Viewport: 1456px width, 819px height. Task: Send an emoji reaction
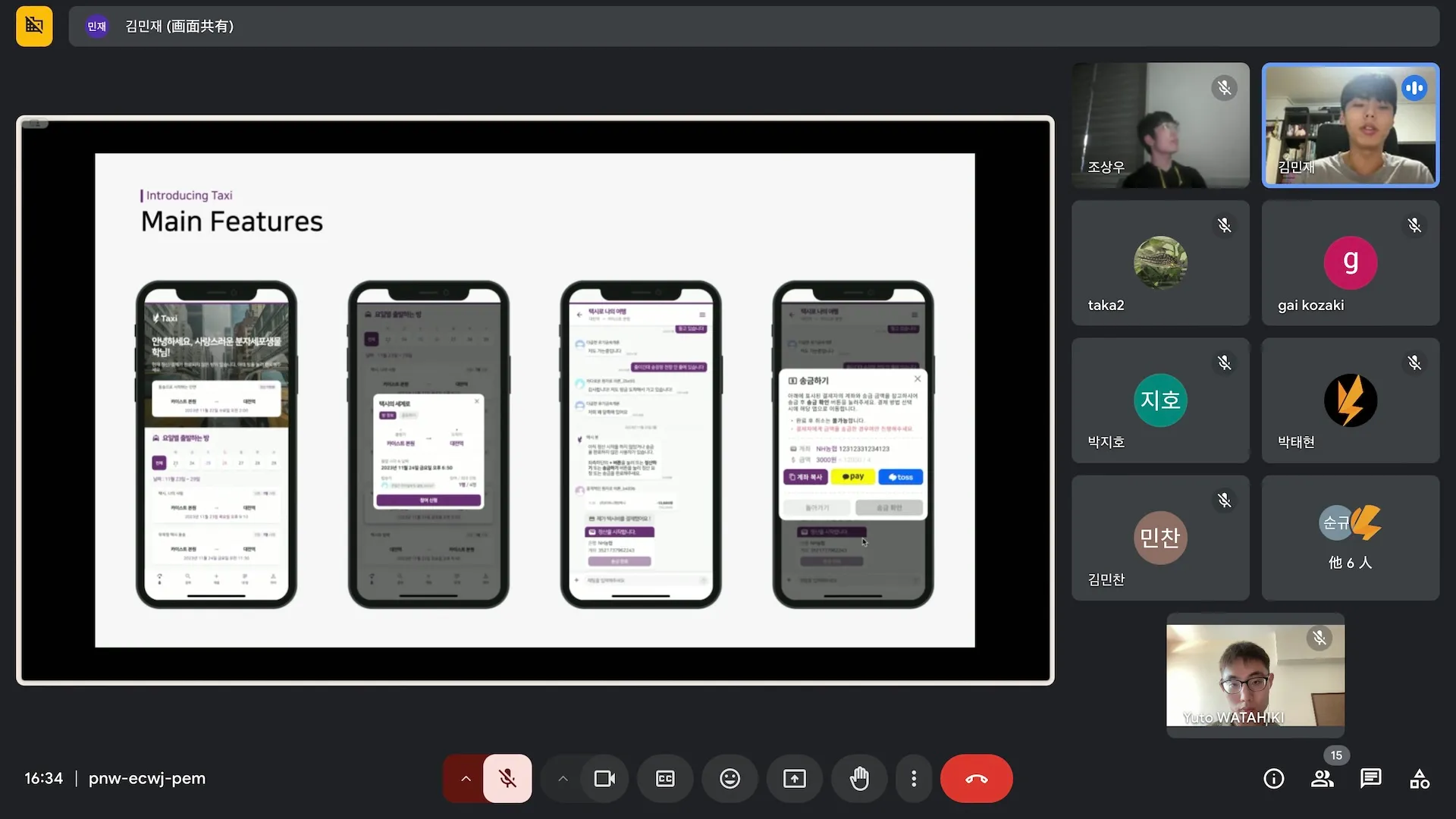point(730,779)
